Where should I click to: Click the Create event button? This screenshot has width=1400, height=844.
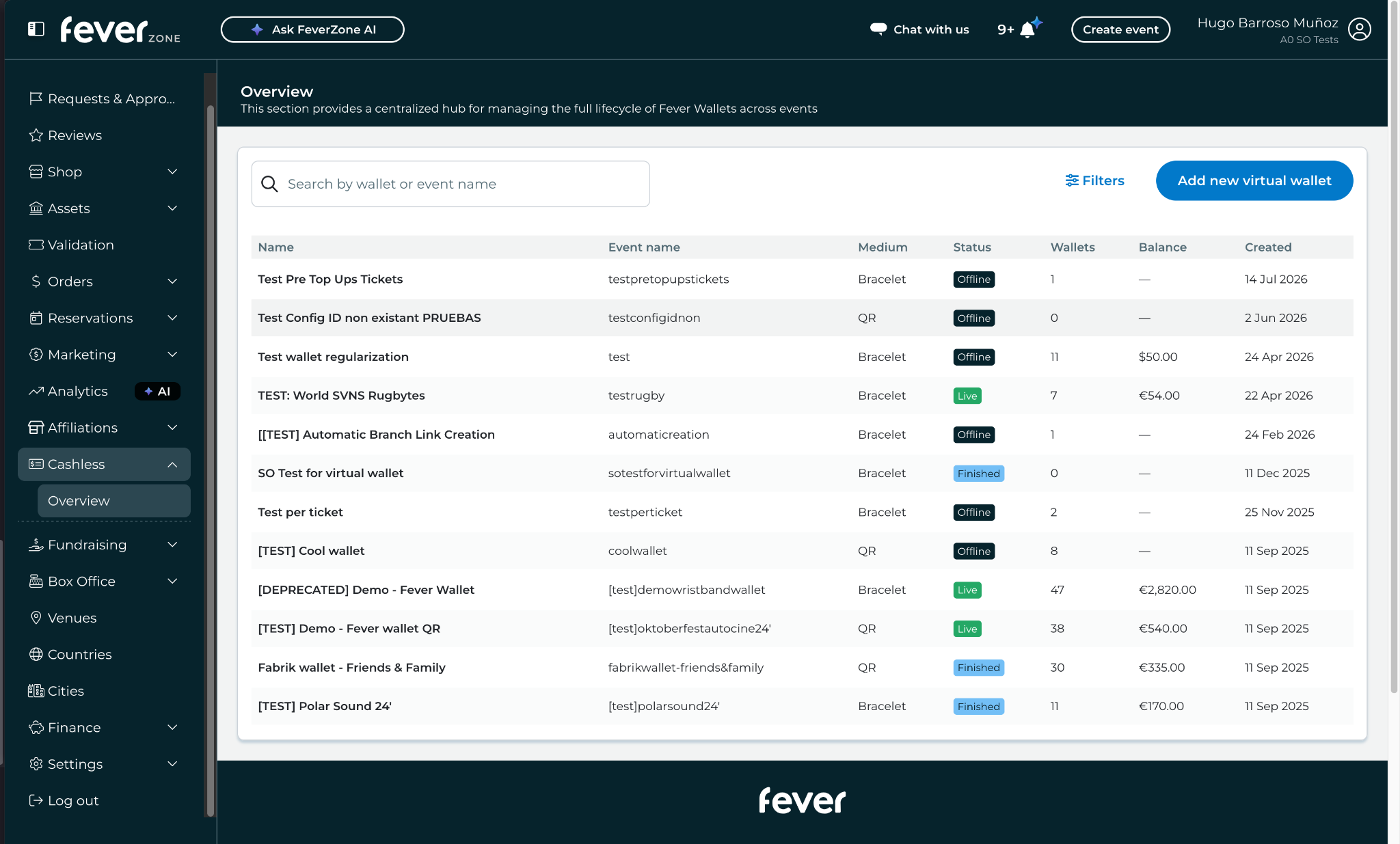tap(1120, 29)
